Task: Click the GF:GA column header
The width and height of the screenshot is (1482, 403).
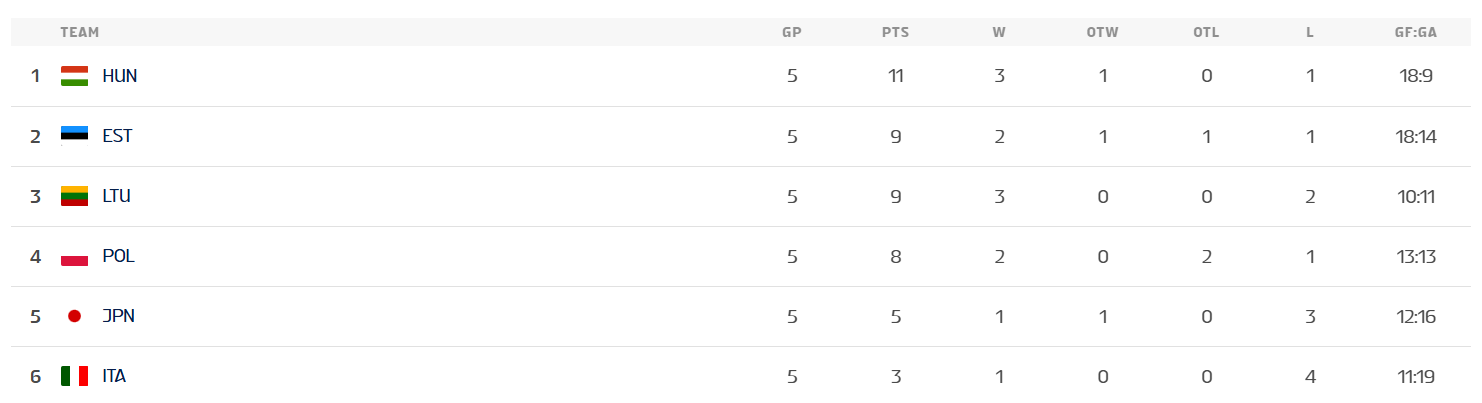Action: point(1416,32)
